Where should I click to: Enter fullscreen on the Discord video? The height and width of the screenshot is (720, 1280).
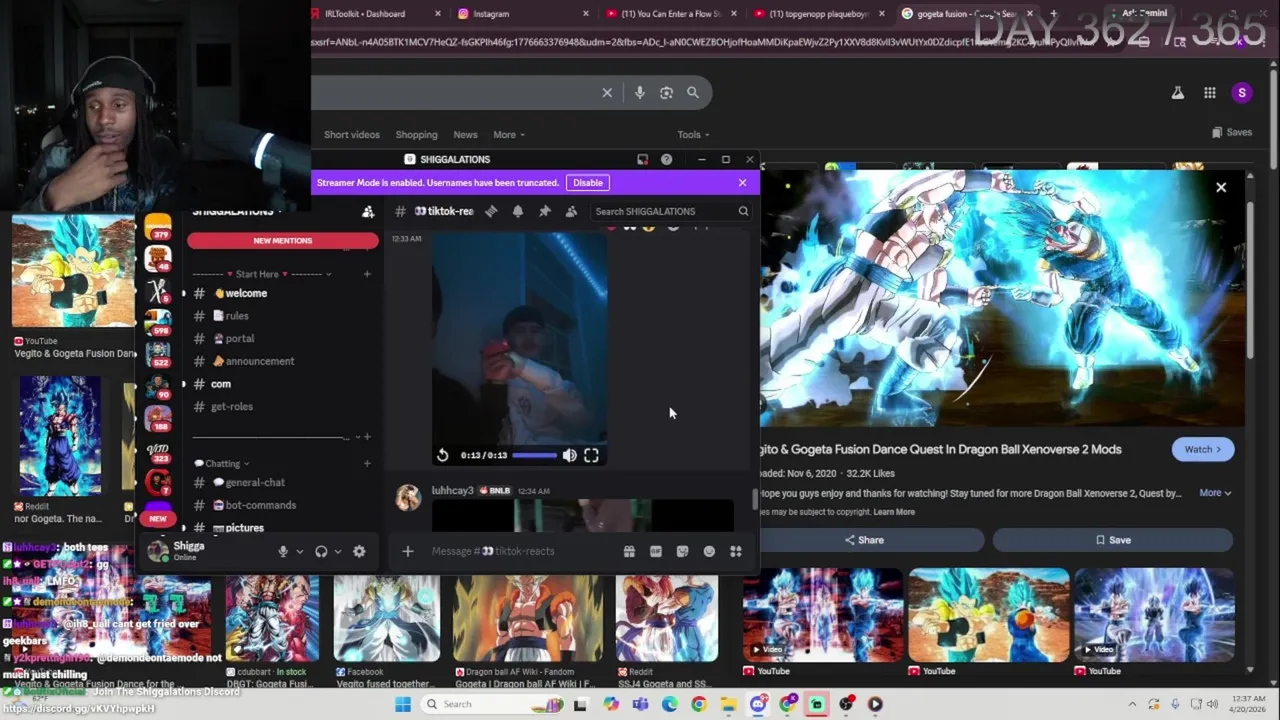click(x=591, y=455)
